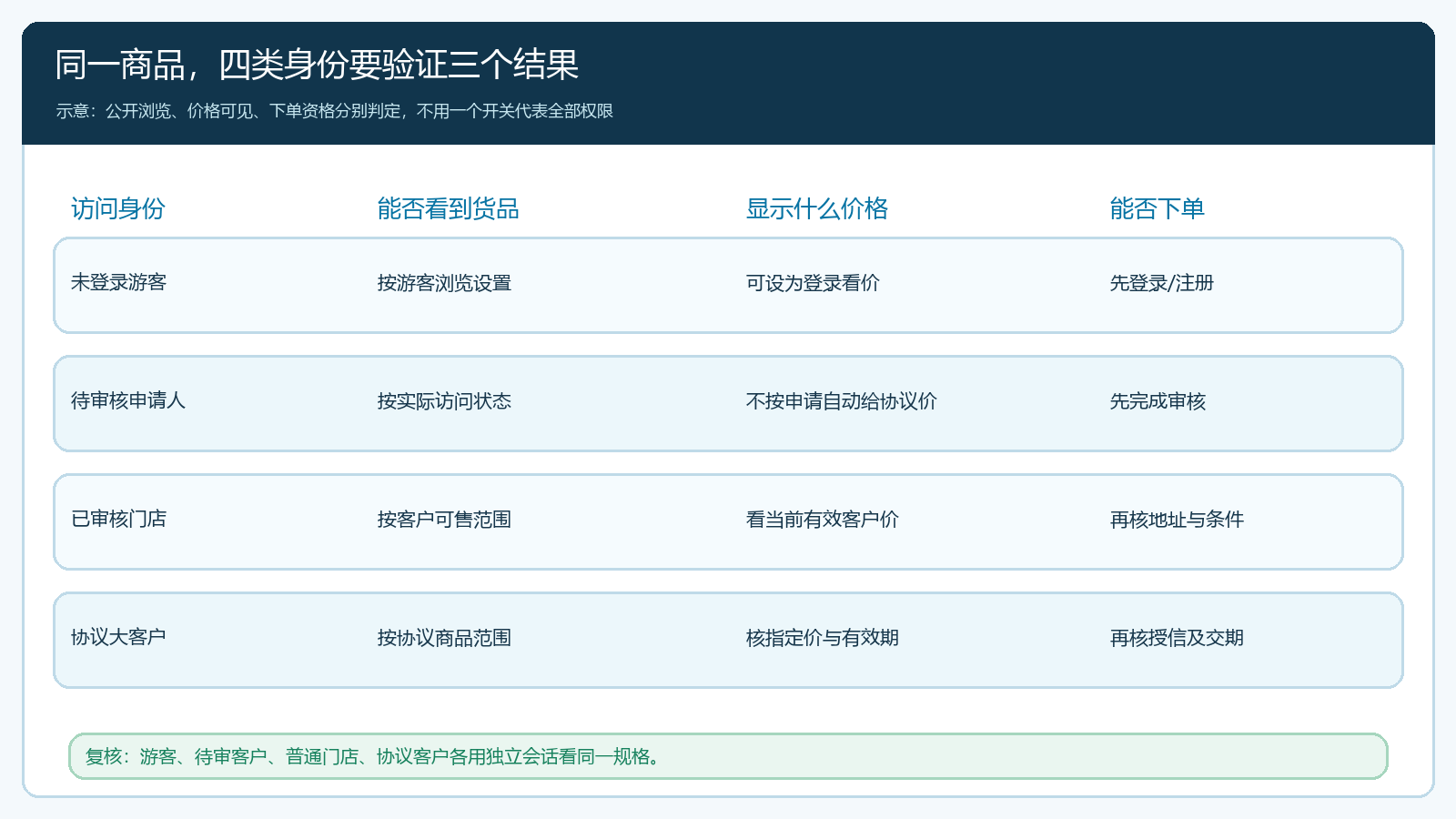Click the 能否下单 column header
This screenshot has width=1456, height=819.
[1157, 208]
